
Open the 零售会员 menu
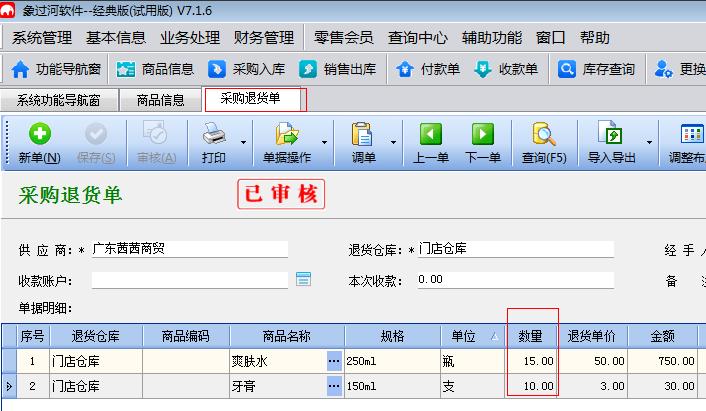pos(344,37)
